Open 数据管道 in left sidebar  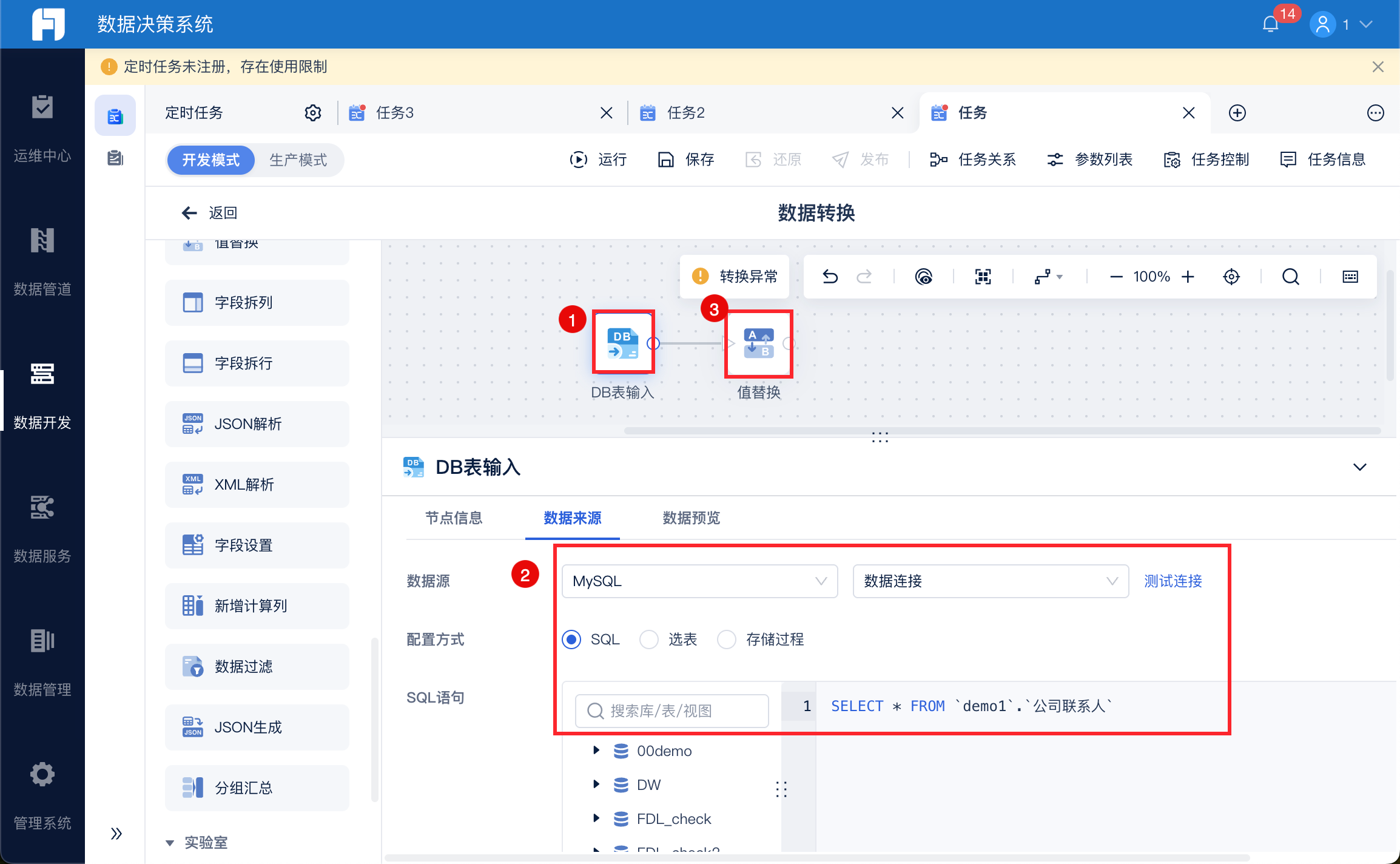pyautogui.click(x=42, y=261)
